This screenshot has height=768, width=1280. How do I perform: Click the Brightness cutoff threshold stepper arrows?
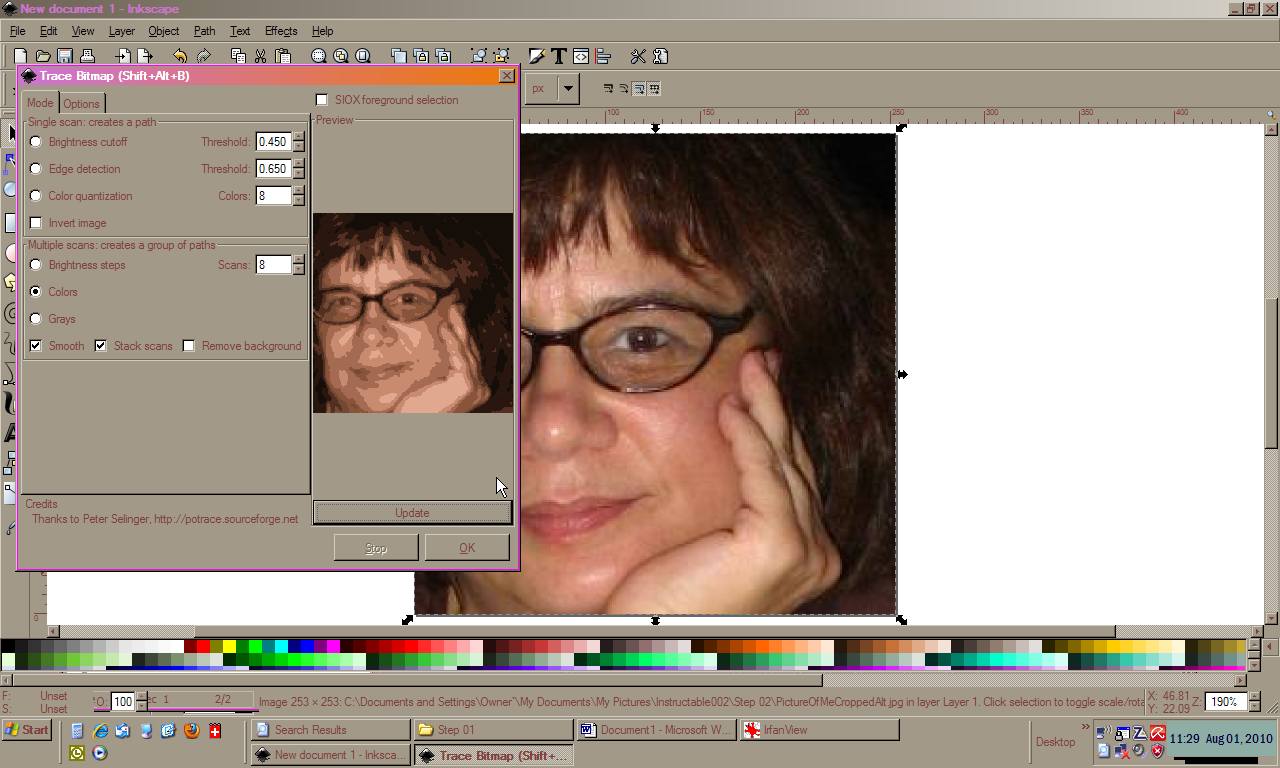pyautogui.click(x=298, y=142)
